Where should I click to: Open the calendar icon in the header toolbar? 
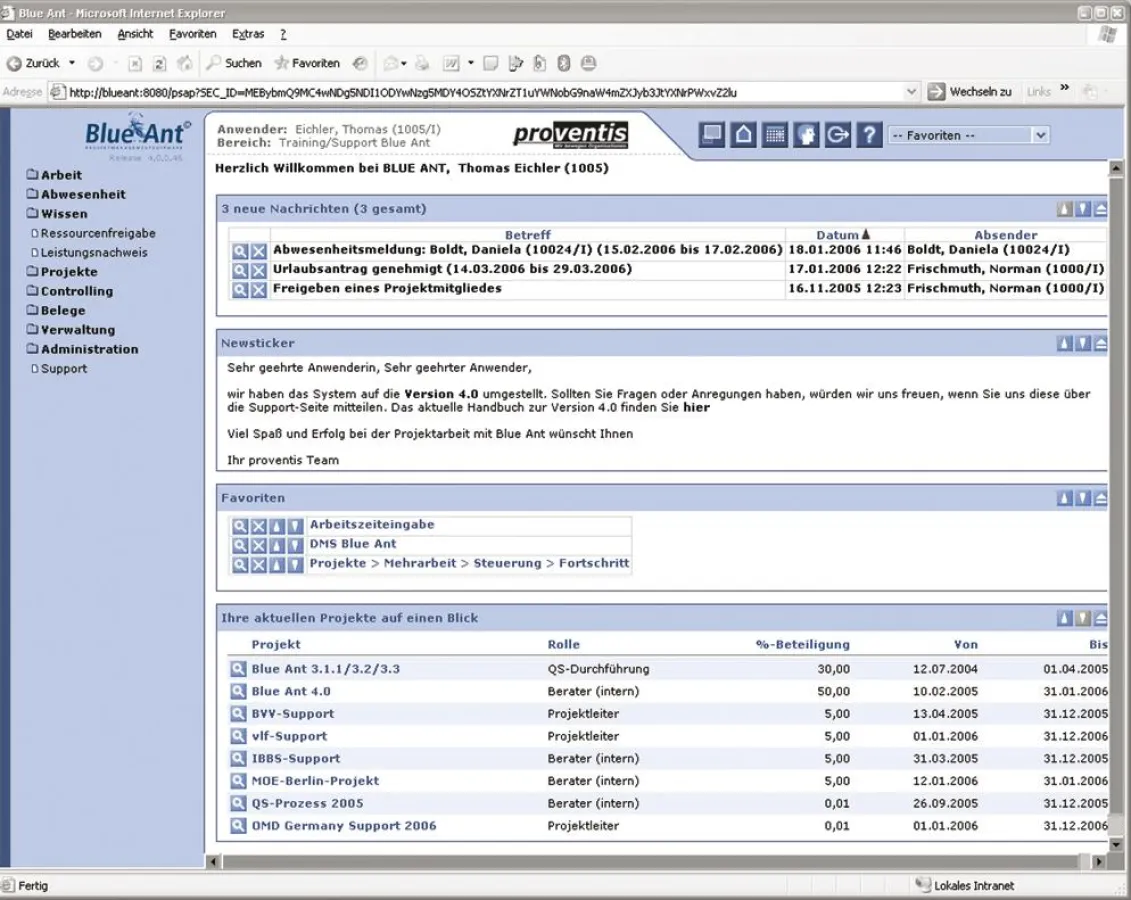tap(775, 135)
